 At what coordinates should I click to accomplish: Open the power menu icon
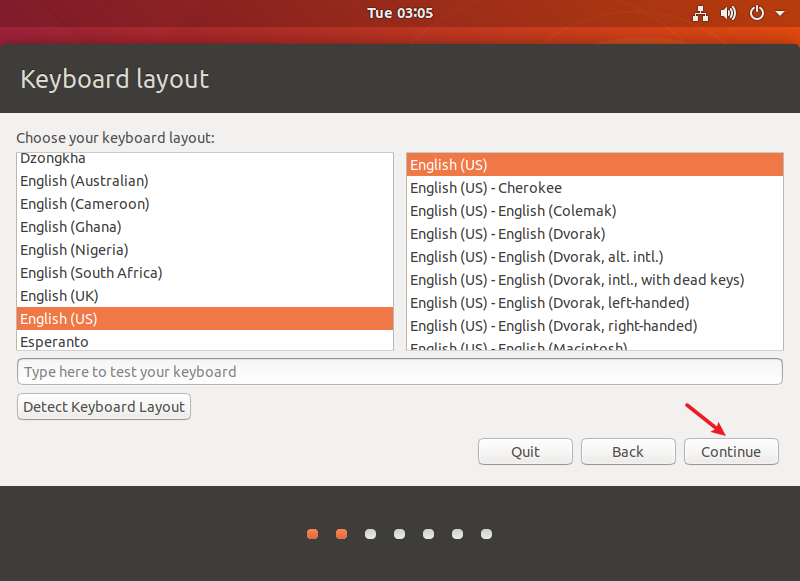(x=757, y=13)
